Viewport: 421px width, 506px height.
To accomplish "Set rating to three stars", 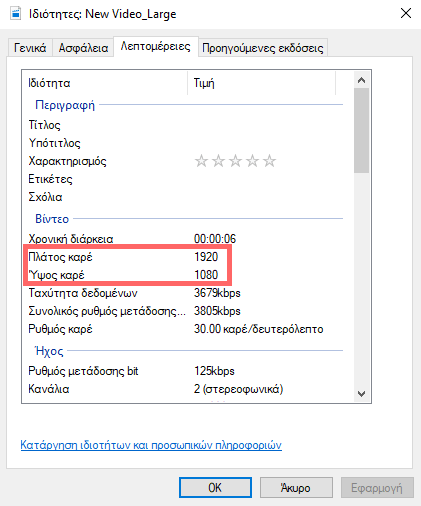I will click(235, 161).
